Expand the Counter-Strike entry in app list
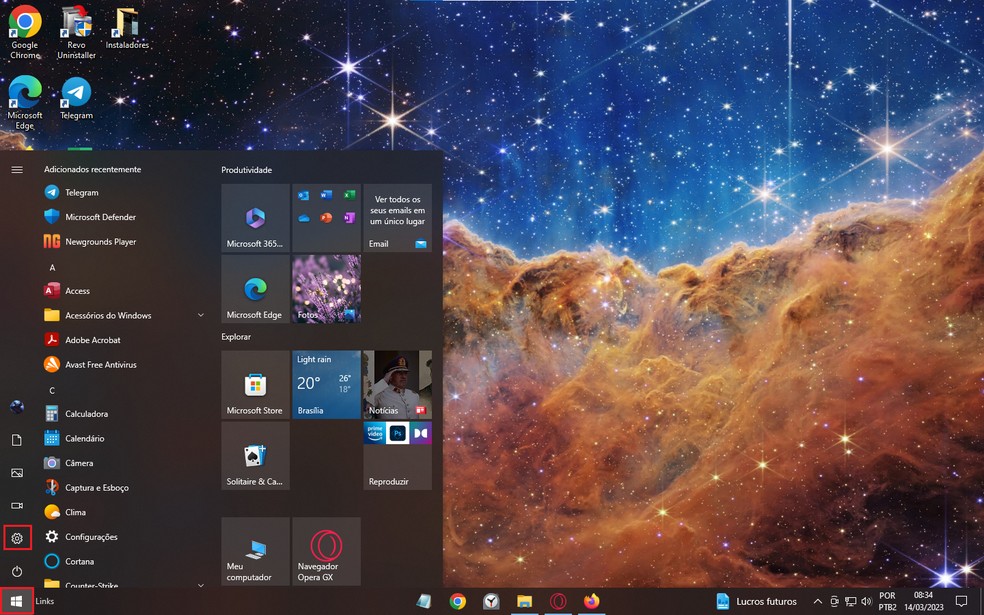Viewport: 984px width, 615px height. [x=200, y=585]
